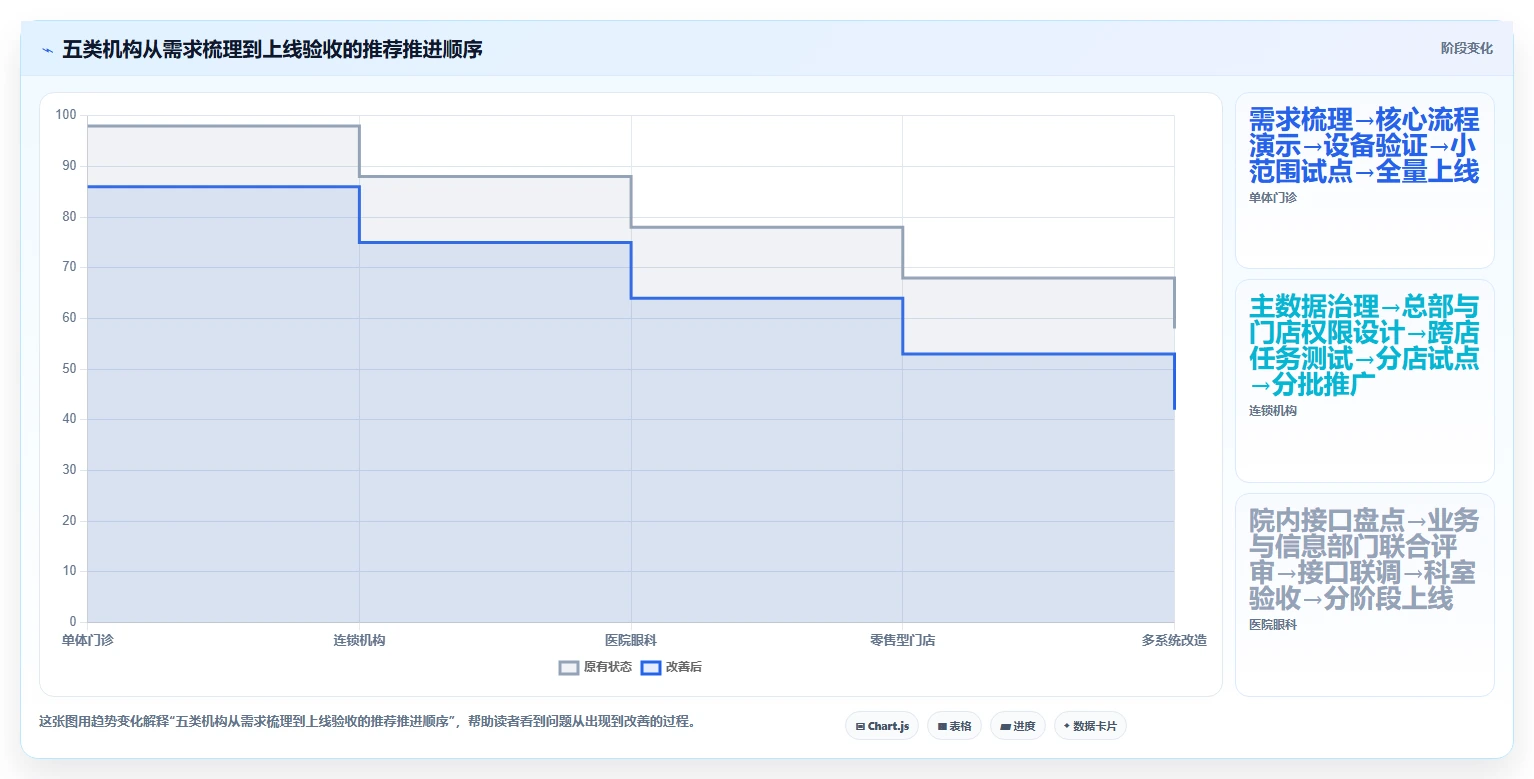The height and width of the screenshot is (779, 1534).
Task: Click the blue 改善后 legend color box
Action: (651, 667)
